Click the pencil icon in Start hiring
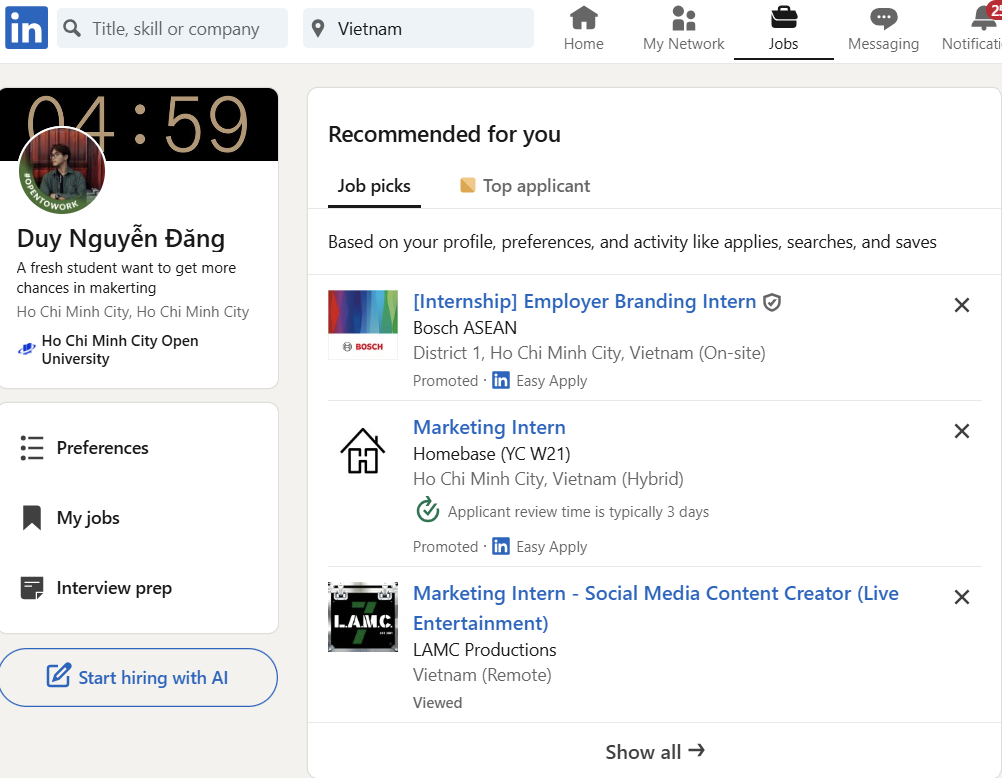Image resolution: width=1002 pixels, height=778 pixels. [58, 676]
